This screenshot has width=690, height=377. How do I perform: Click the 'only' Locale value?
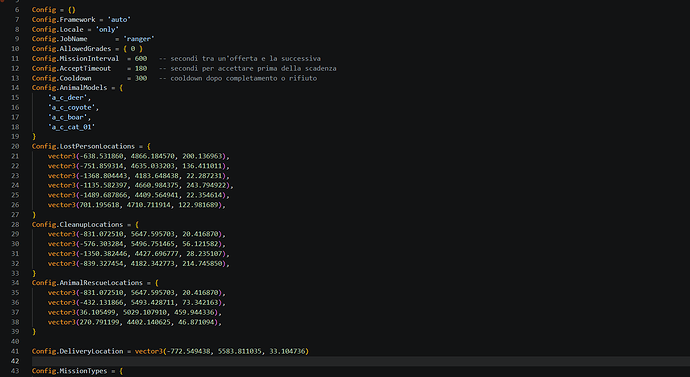coord(107,29)
